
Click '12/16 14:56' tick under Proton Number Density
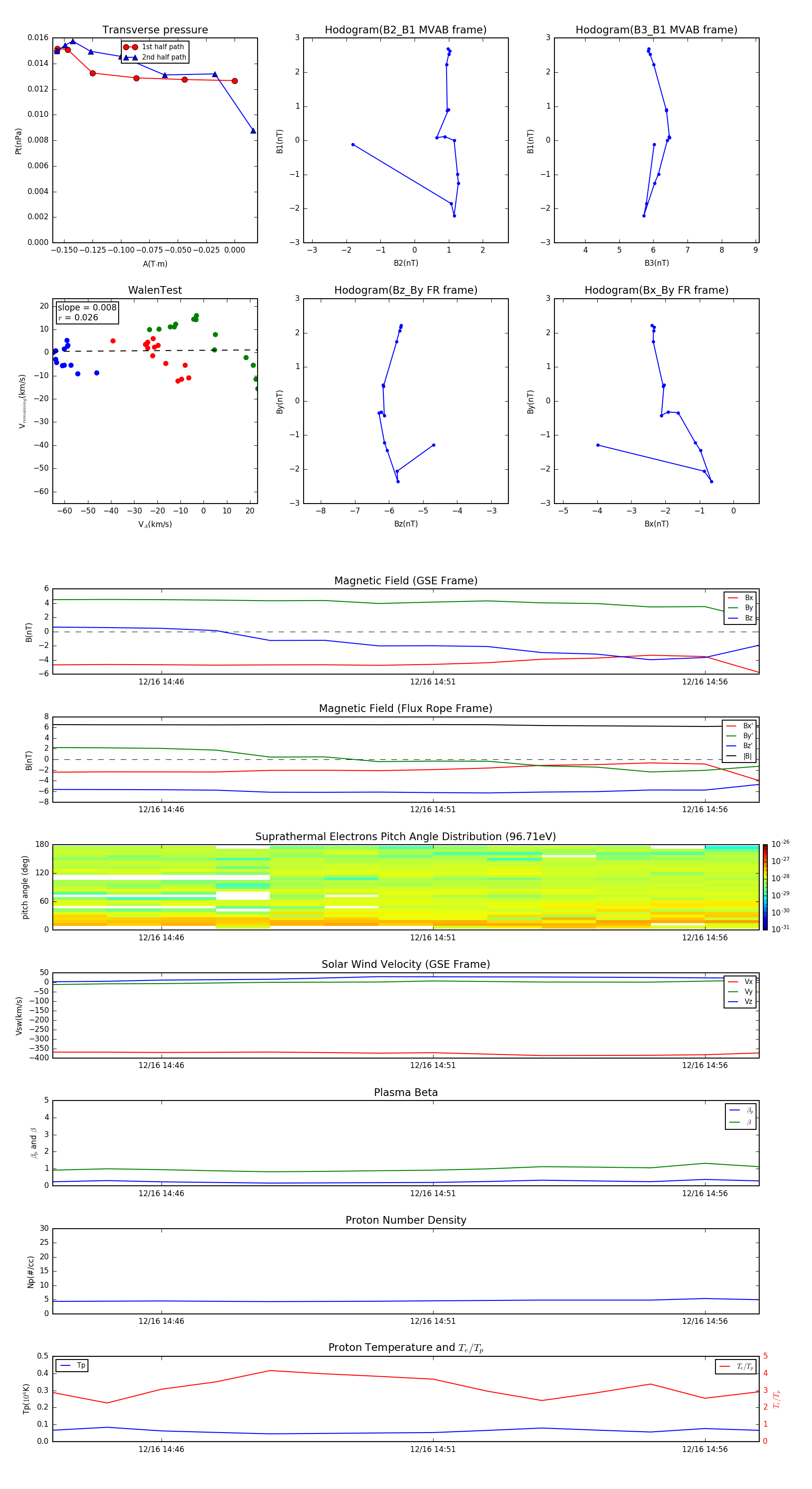tap(705, 1321)
